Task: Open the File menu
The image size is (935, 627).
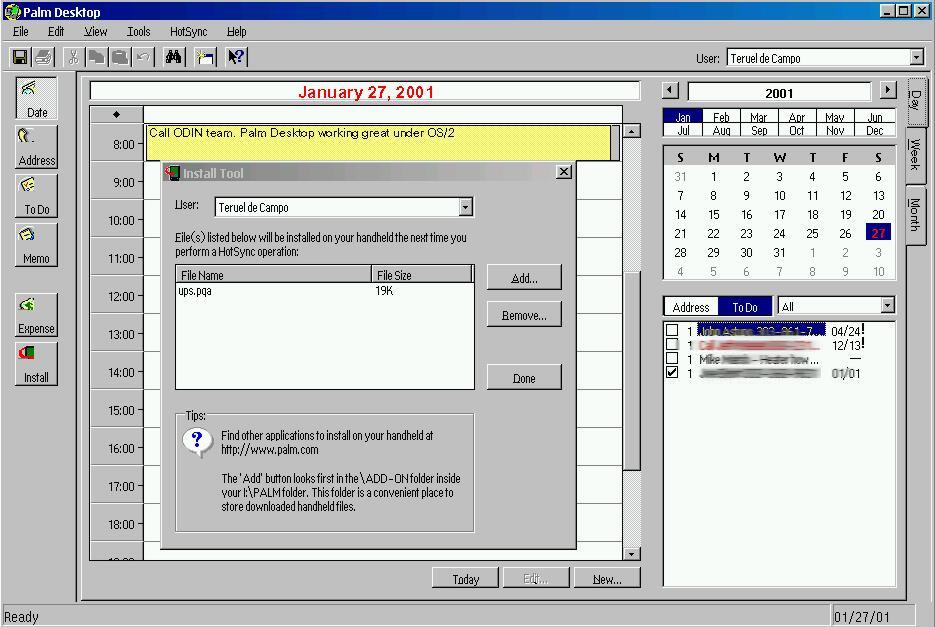Action: click(21, 32)
